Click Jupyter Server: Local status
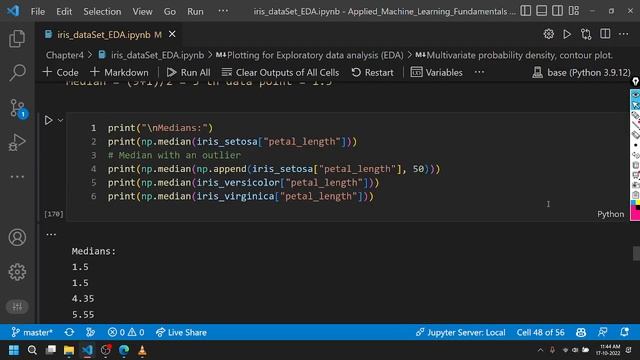Screen dimensions: 640x360 coord(460,332)
